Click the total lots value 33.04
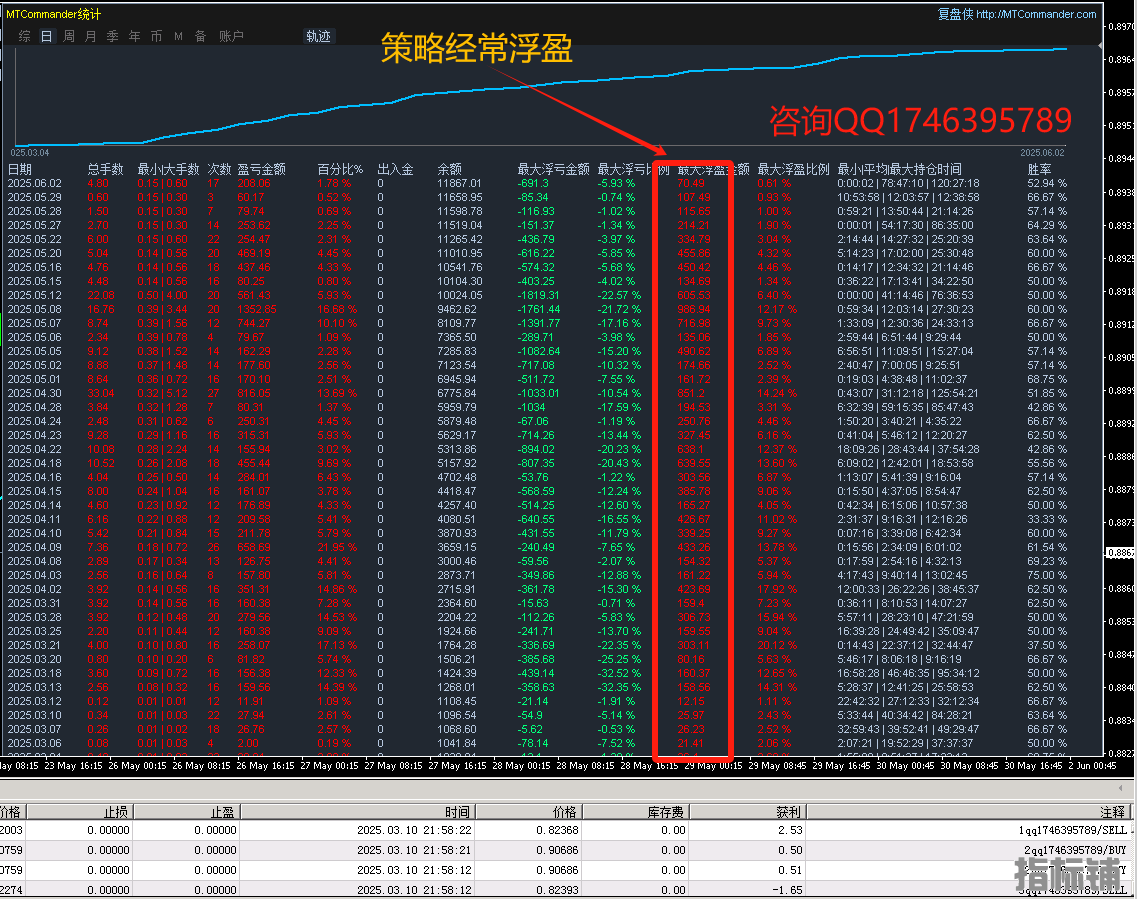Screen dimensions: 1137x899 101,393
